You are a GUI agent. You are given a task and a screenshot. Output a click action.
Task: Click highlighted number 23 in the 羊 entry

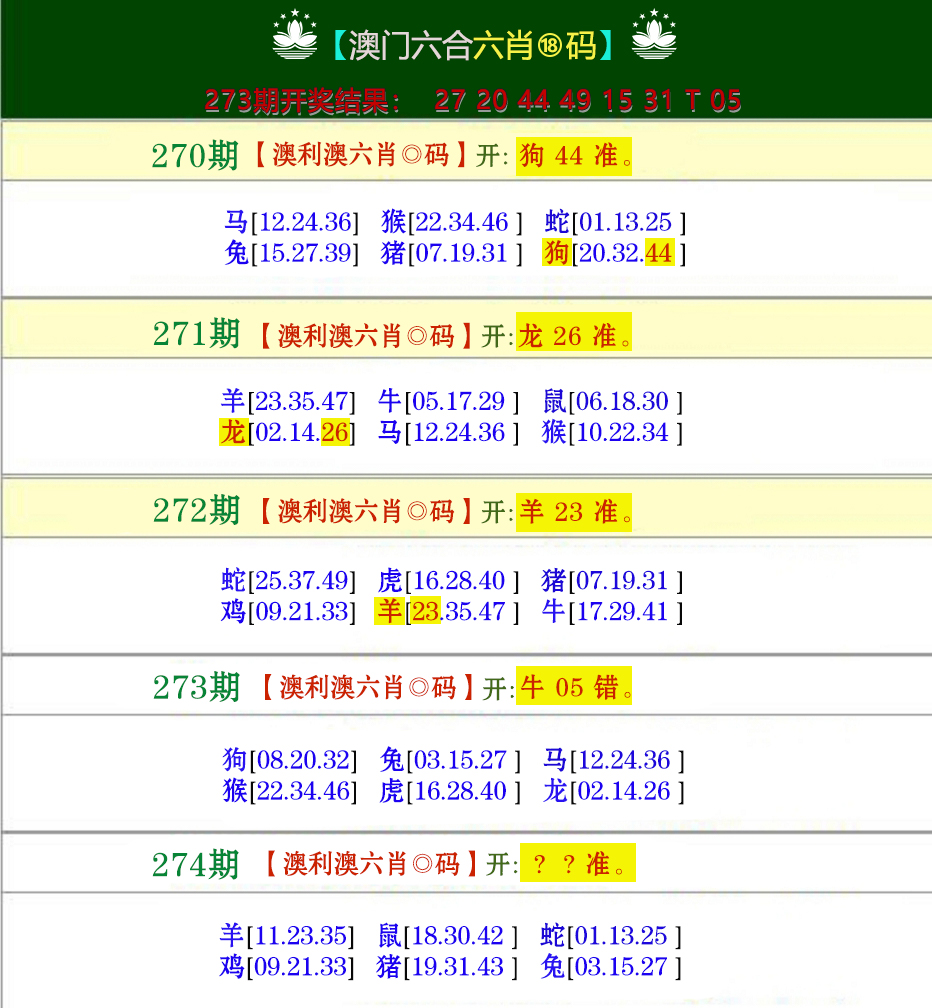point(426,612)
